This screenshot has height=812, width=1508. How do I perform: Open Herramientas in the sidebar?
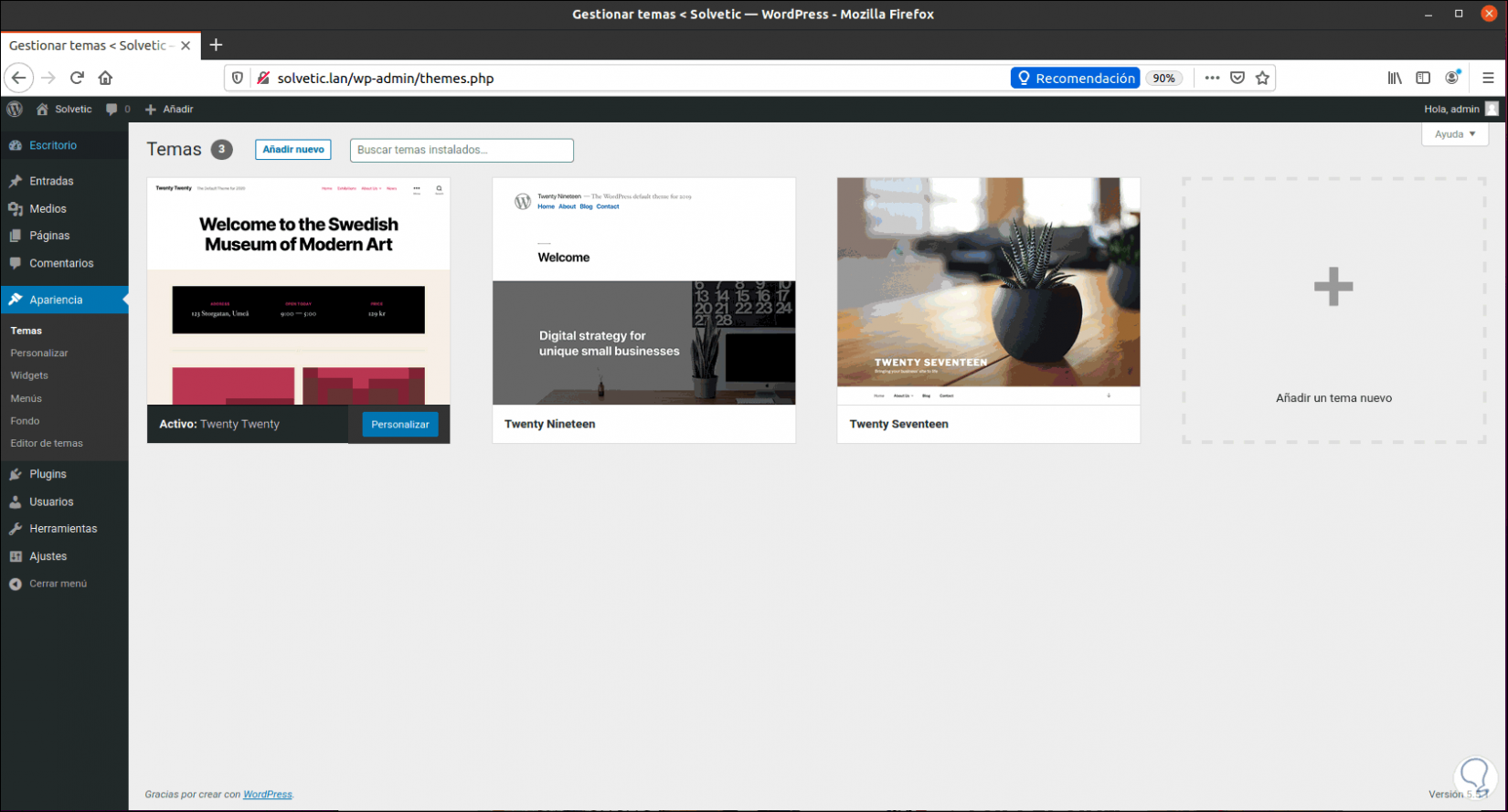pyautogui.click(x=64, y=529)
